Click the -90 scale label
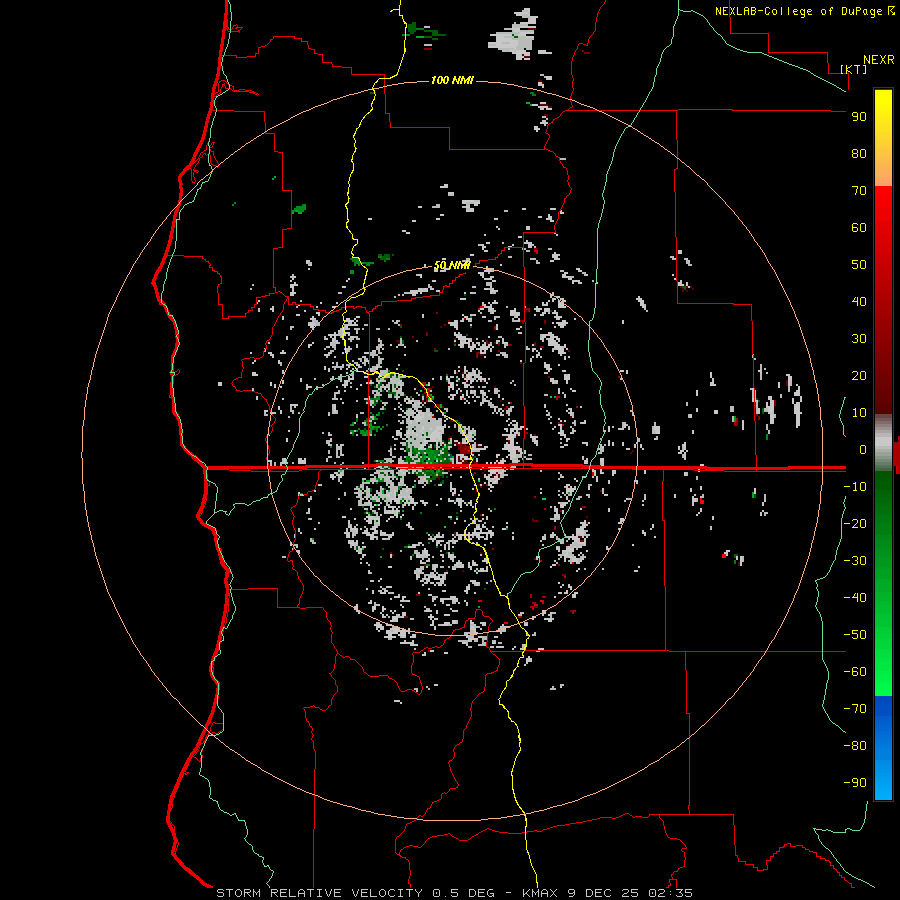 point(855,783)
